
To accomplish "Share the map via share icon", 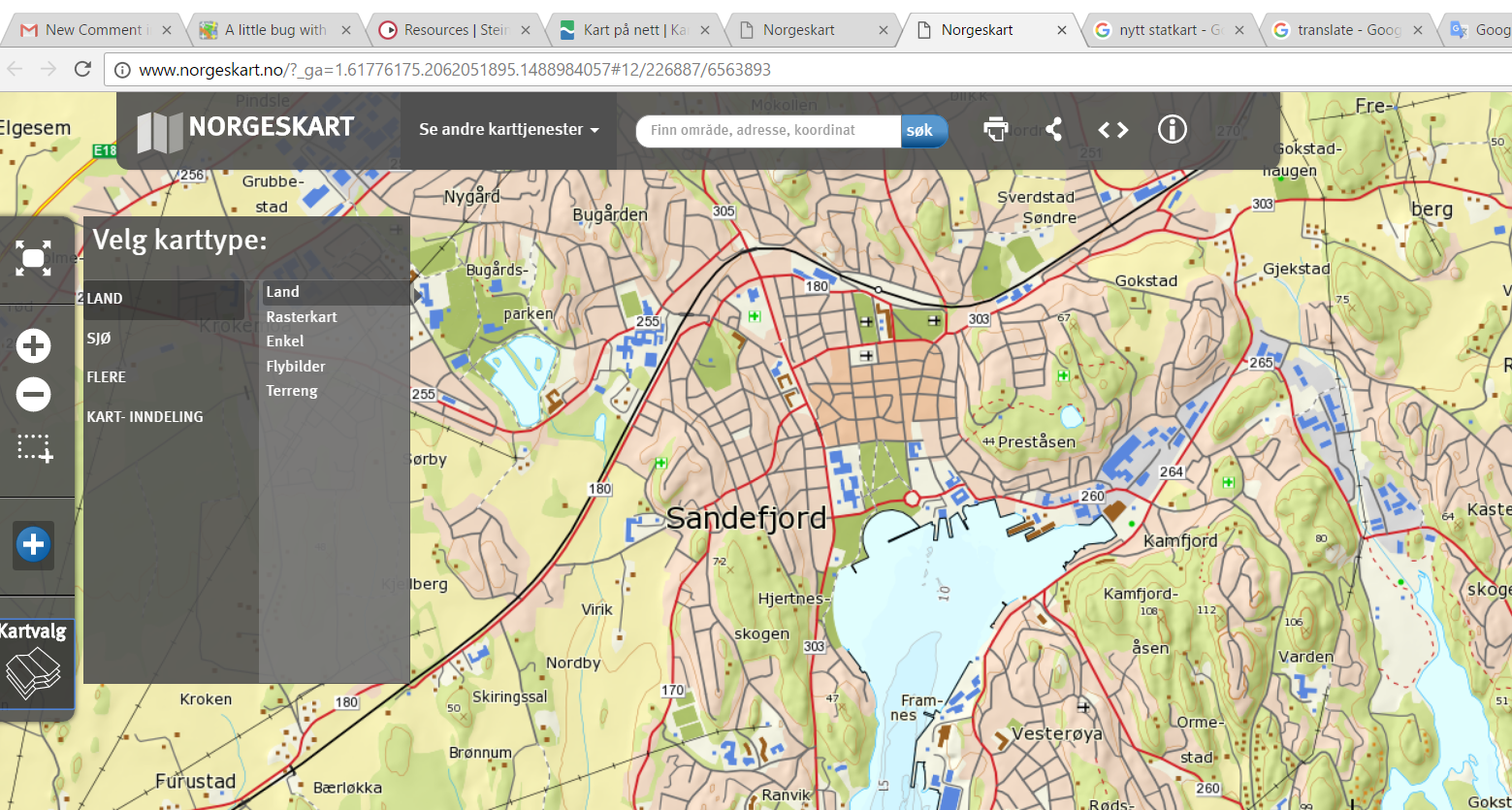I will pos(1054,129).
